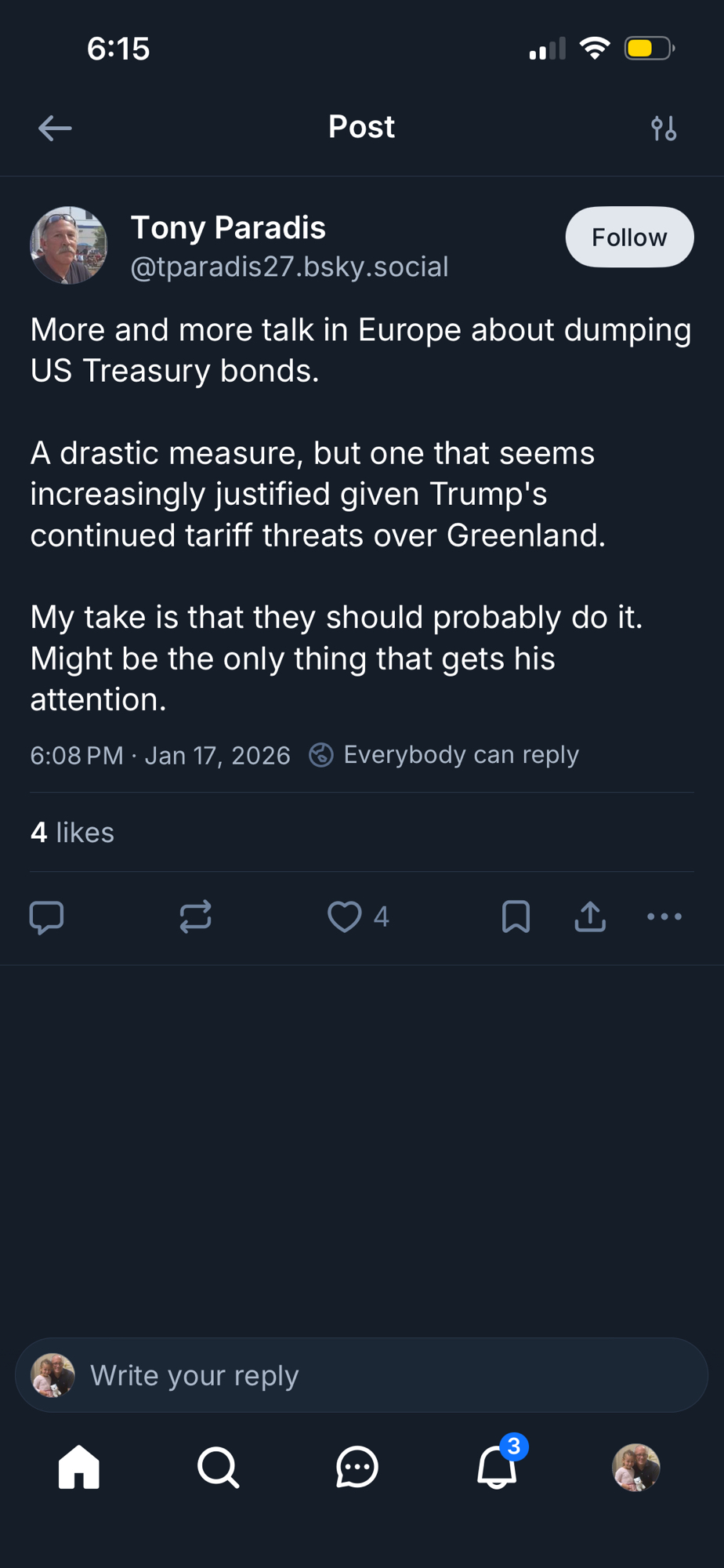Open the Chat messages tab

pos(357,1467)
